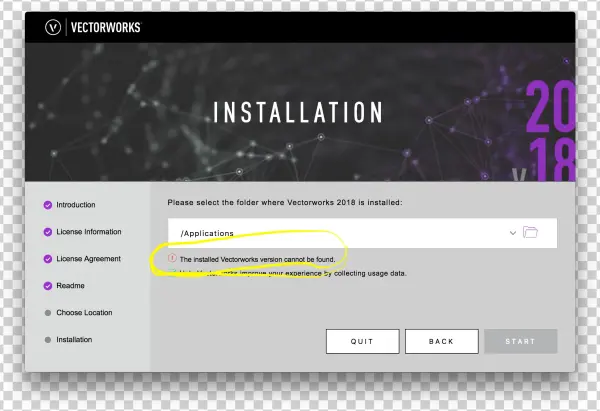Expand the /Applications path dropdown arrow

pos(513,233)
